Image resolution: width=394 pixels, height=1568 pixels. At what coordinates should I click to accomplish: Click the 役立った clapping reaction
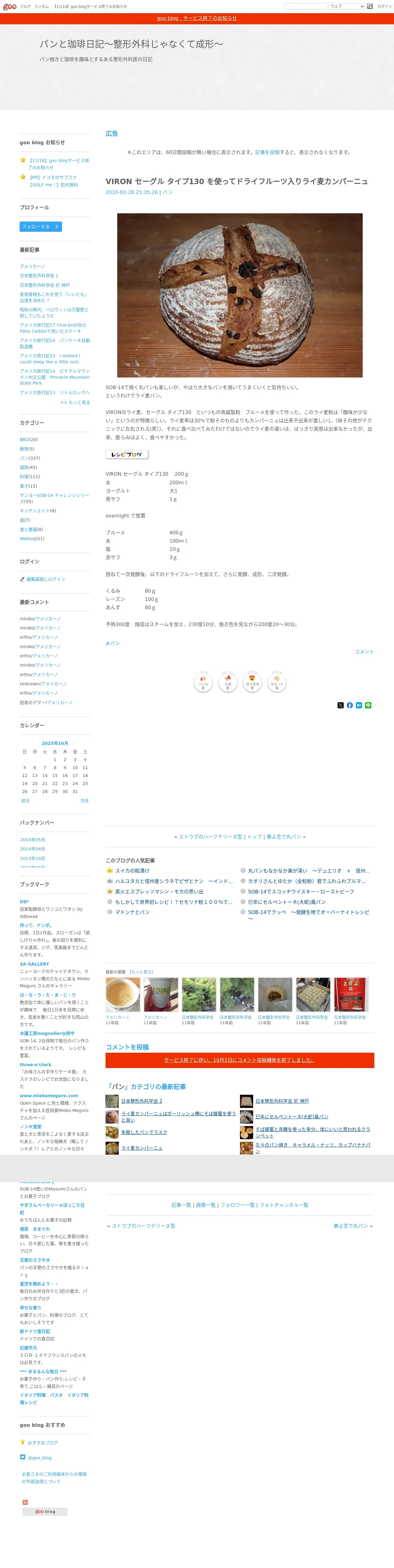pos(276,682)
